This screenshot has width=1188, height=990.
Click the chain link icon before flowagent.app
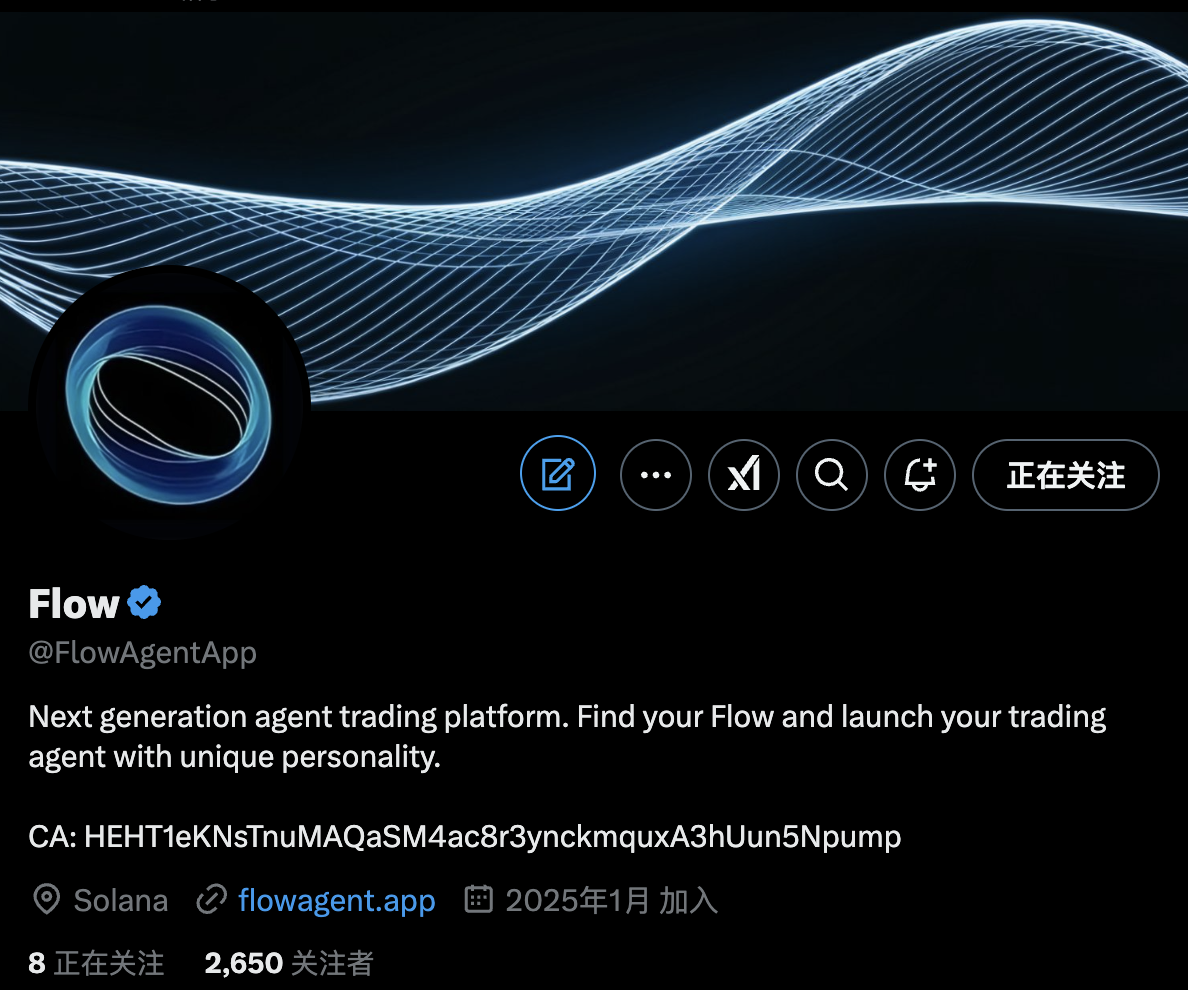(x=211, y=899)
